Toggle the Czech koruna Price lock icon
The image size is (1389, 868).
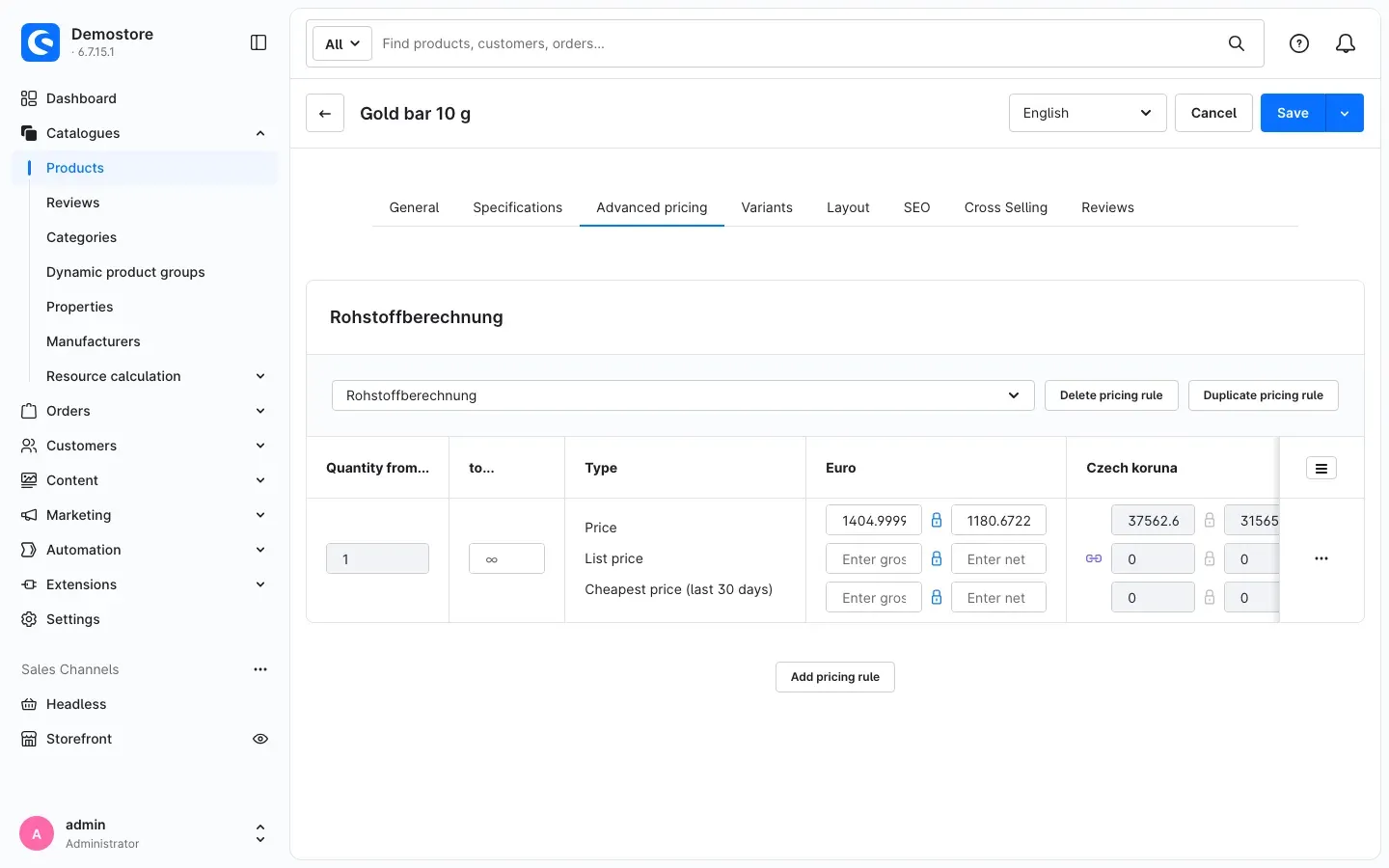[1210, 520]
